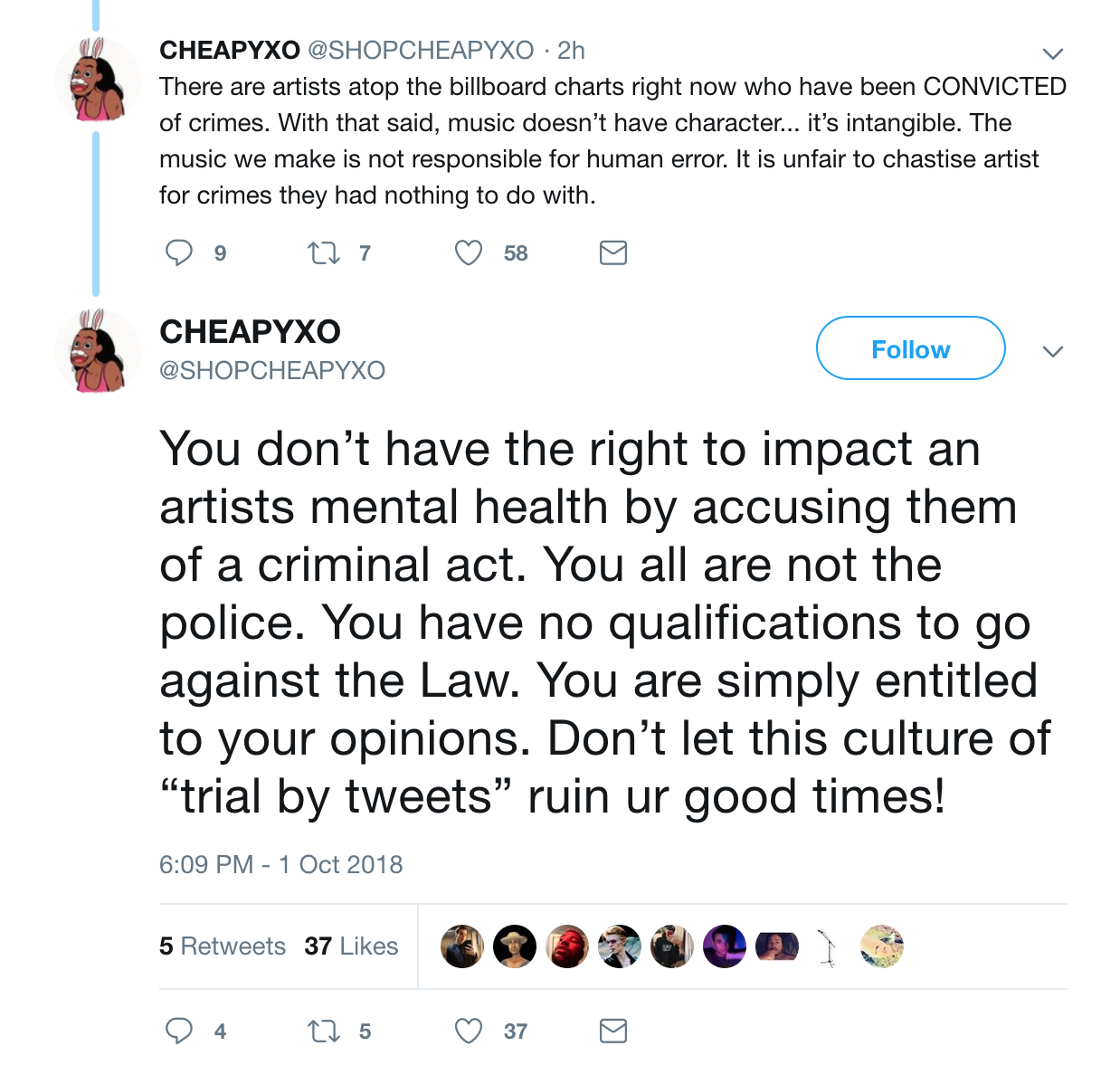View the list of 5 Retweets

click(223, 946)
